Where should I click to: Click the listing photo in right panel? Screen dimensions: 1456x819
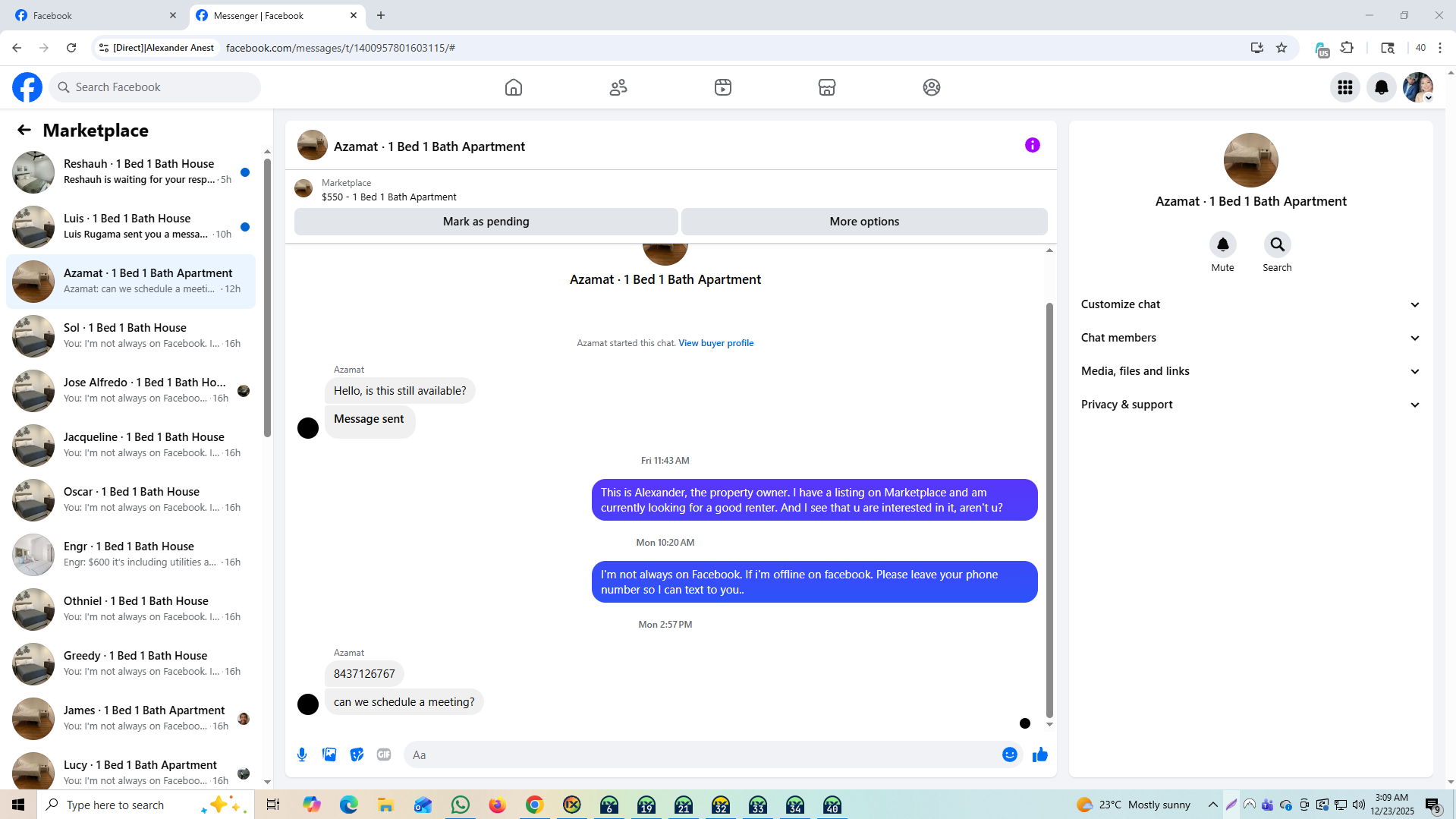tap(1250, 160)
